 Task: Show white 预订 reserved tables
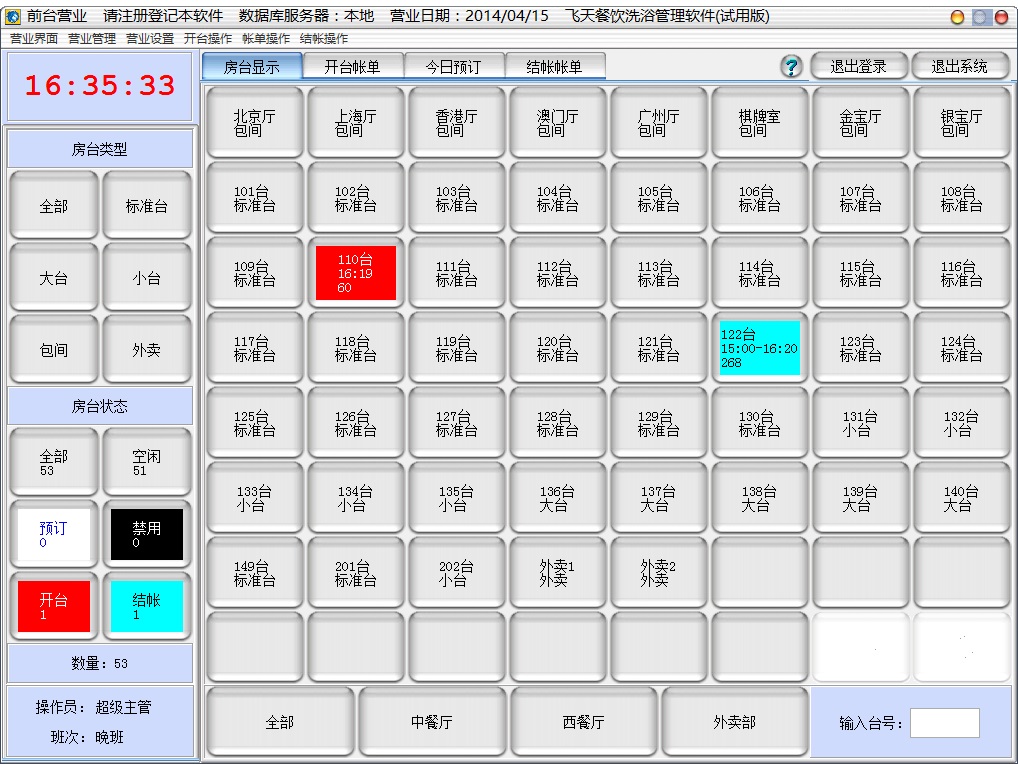tap(54, 534)
